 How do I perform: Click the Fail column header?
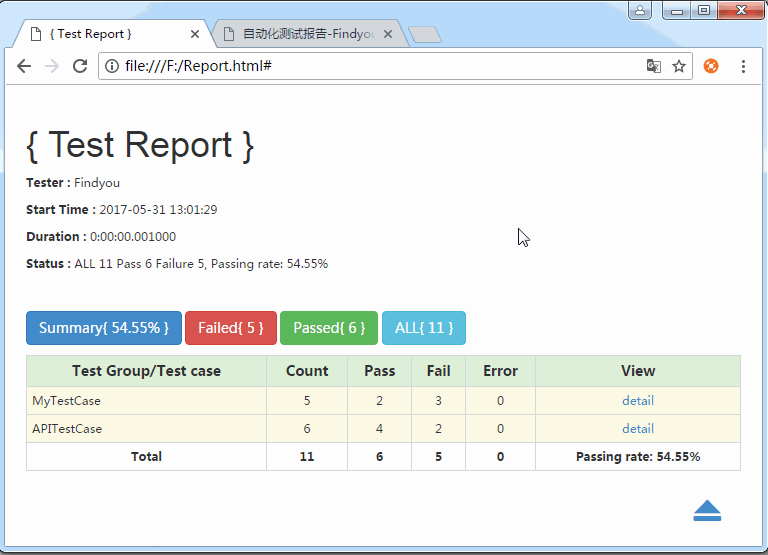(x=438, y=371)
